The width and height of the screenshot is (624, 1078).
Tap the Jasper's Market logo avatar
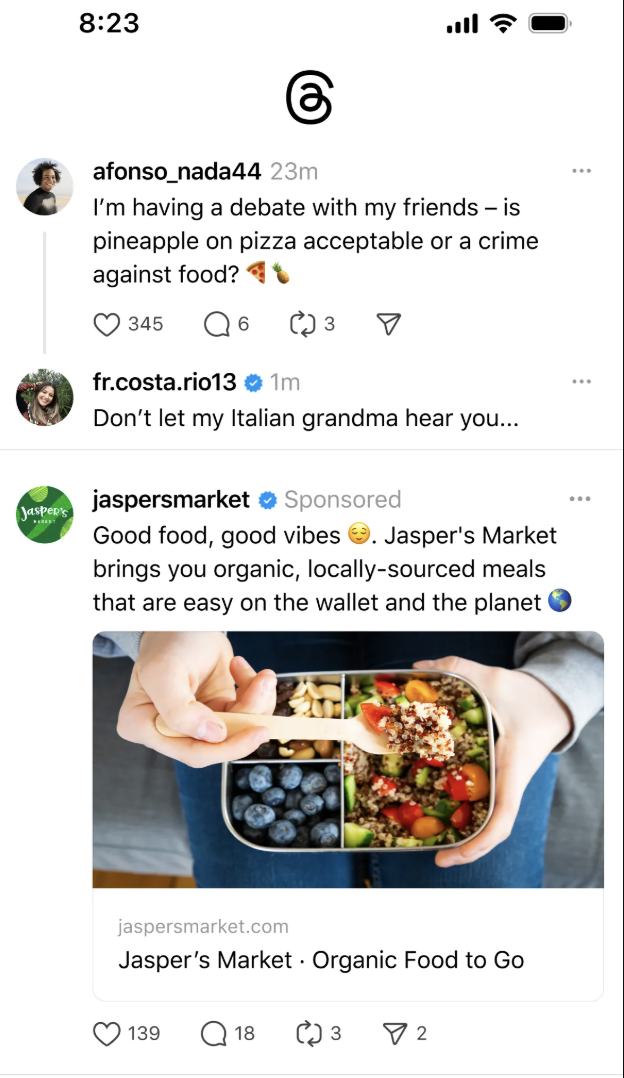pos(45,514)
